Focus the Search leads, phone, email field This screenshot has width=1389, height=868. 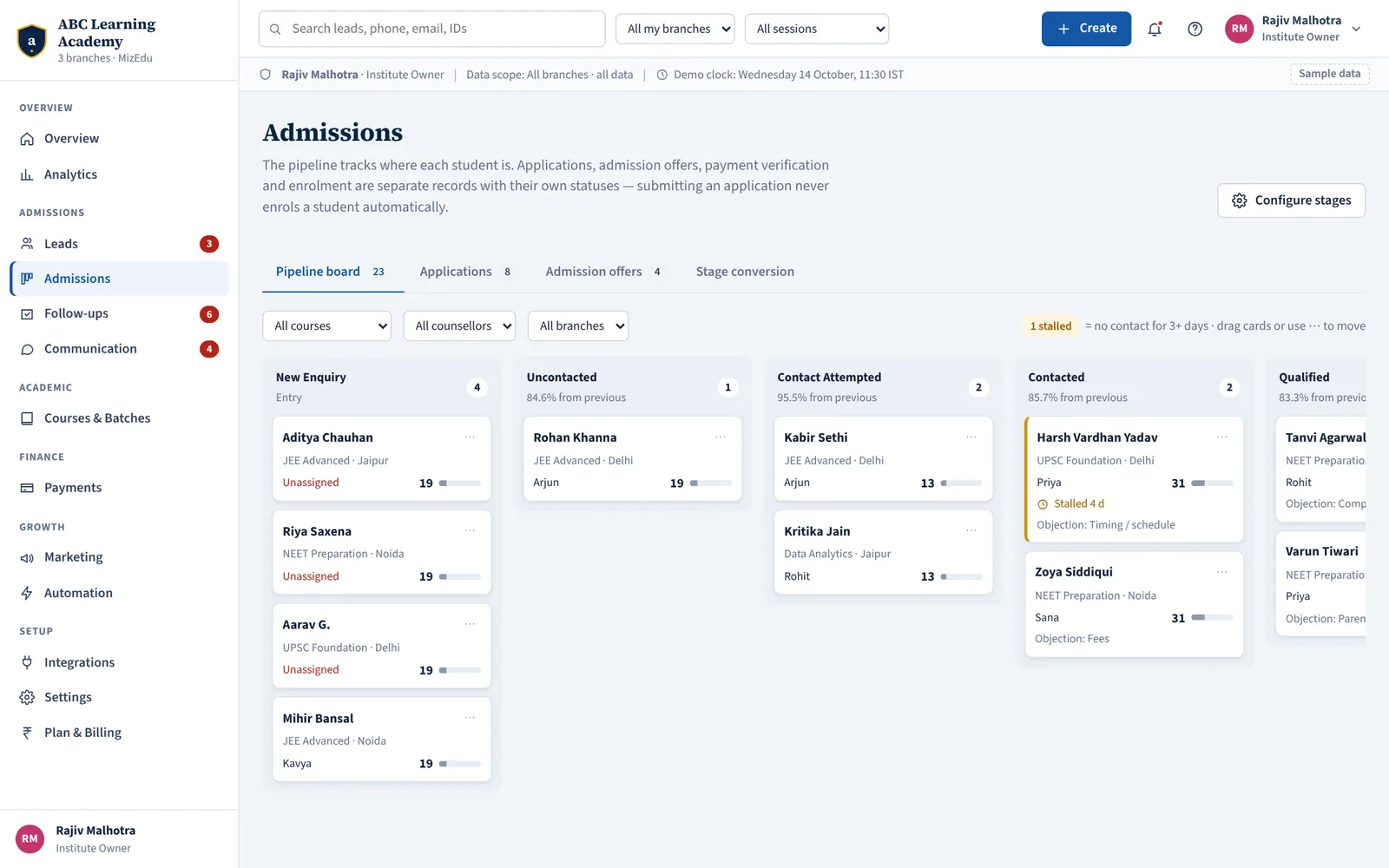click(x=431, y=29)
